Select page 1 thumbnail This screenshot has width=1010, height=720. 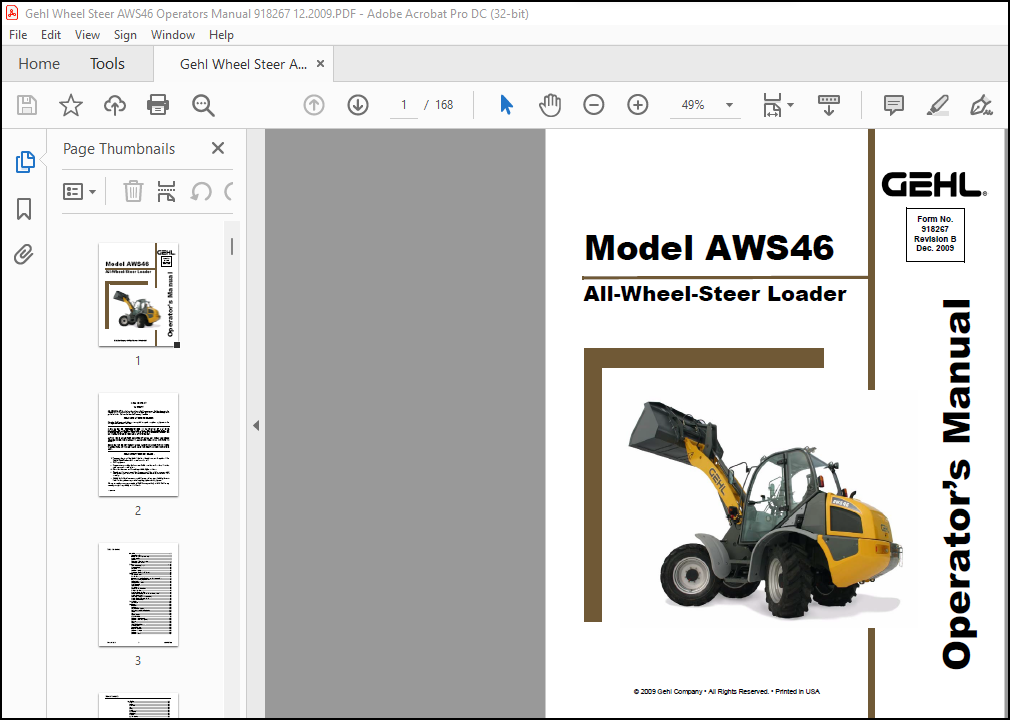[x=138, y=294]
